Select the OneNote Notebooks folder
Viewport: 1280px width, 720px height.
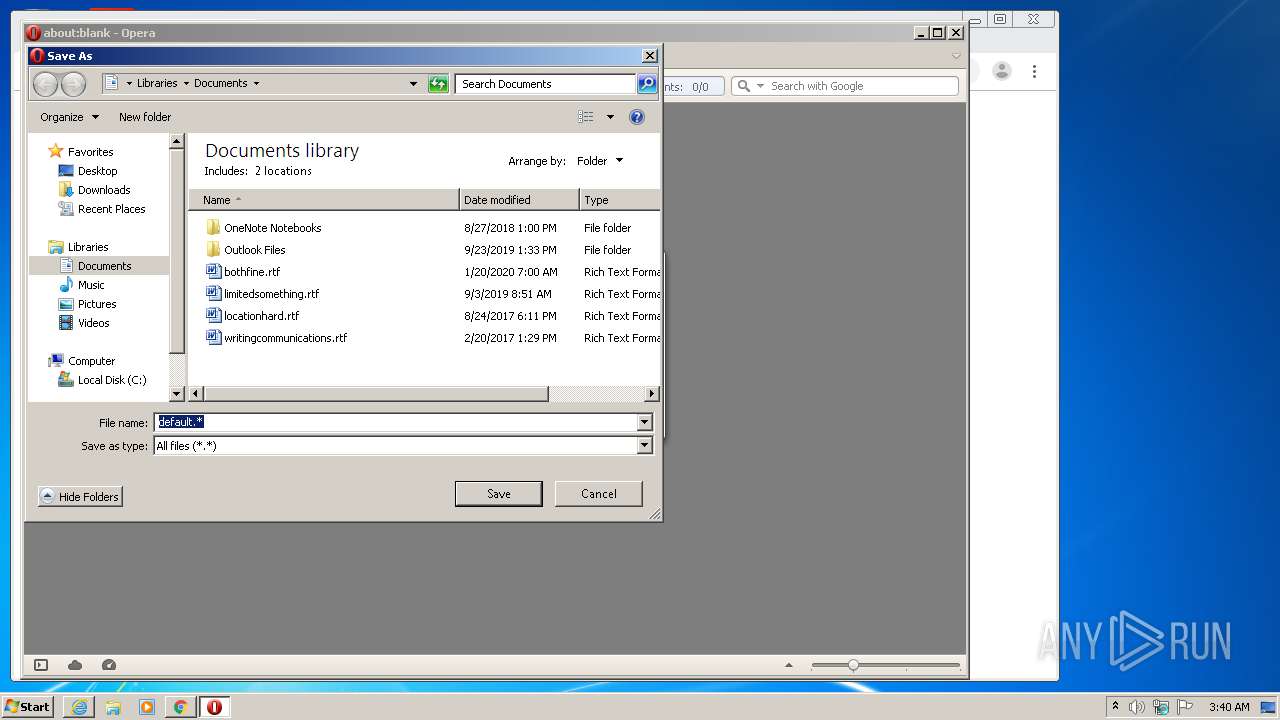(x=264, y=228)
